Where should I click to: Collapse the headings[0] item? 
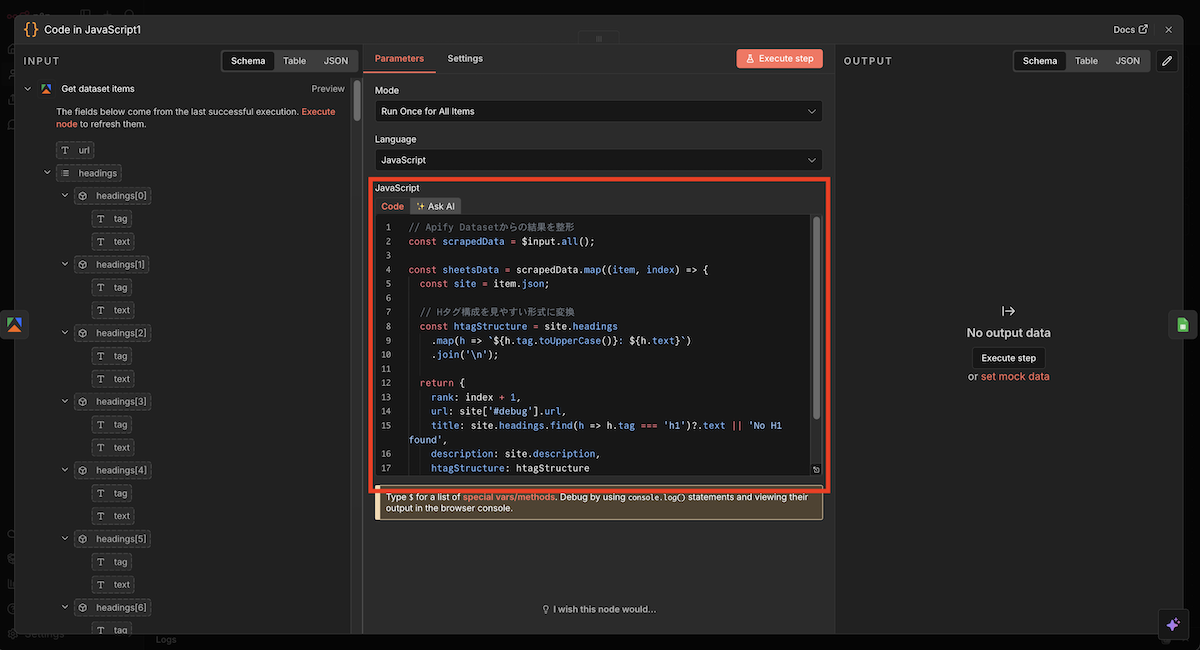65,196
